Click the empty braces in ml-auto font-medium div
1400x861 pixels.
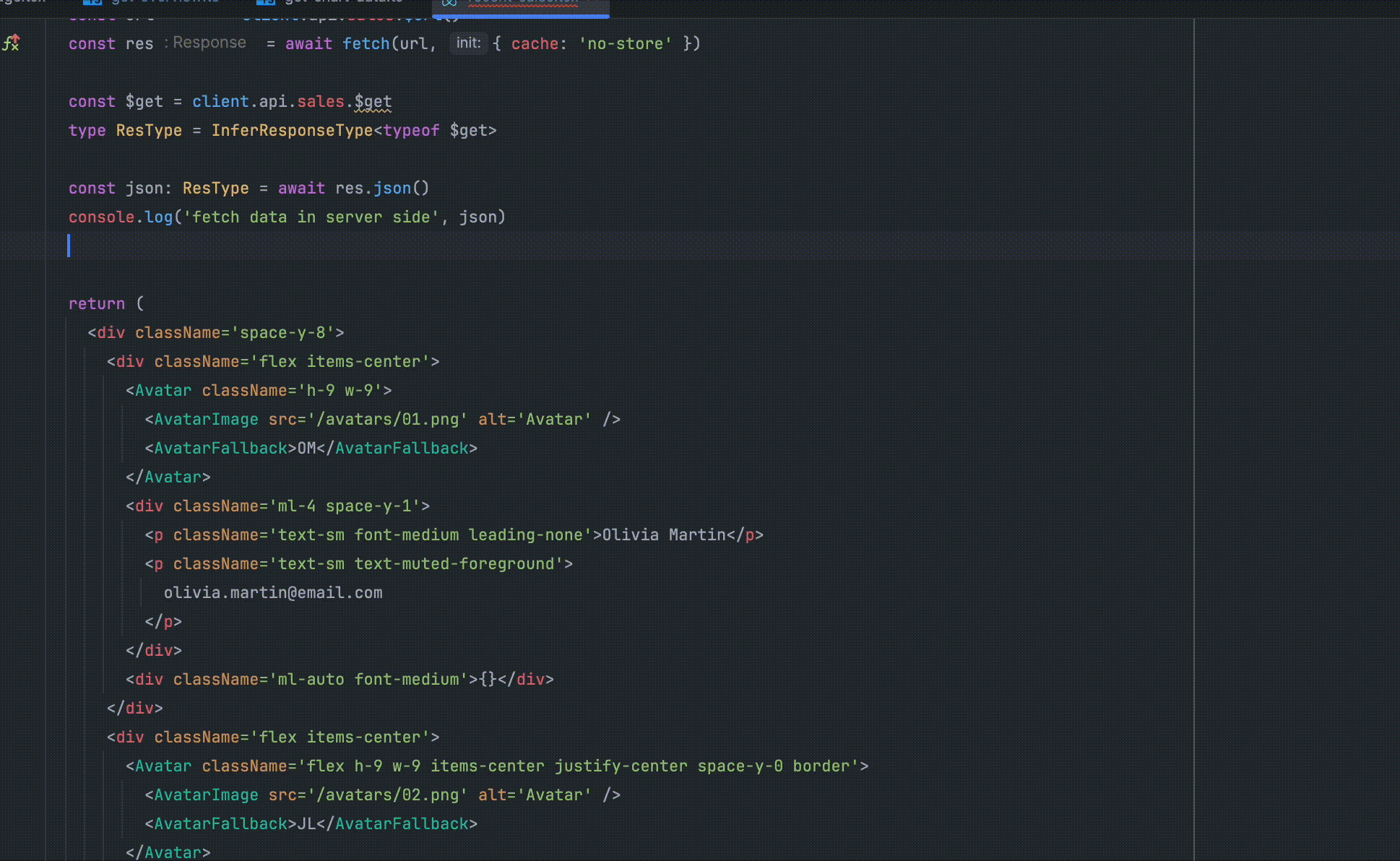click(488, 680)
